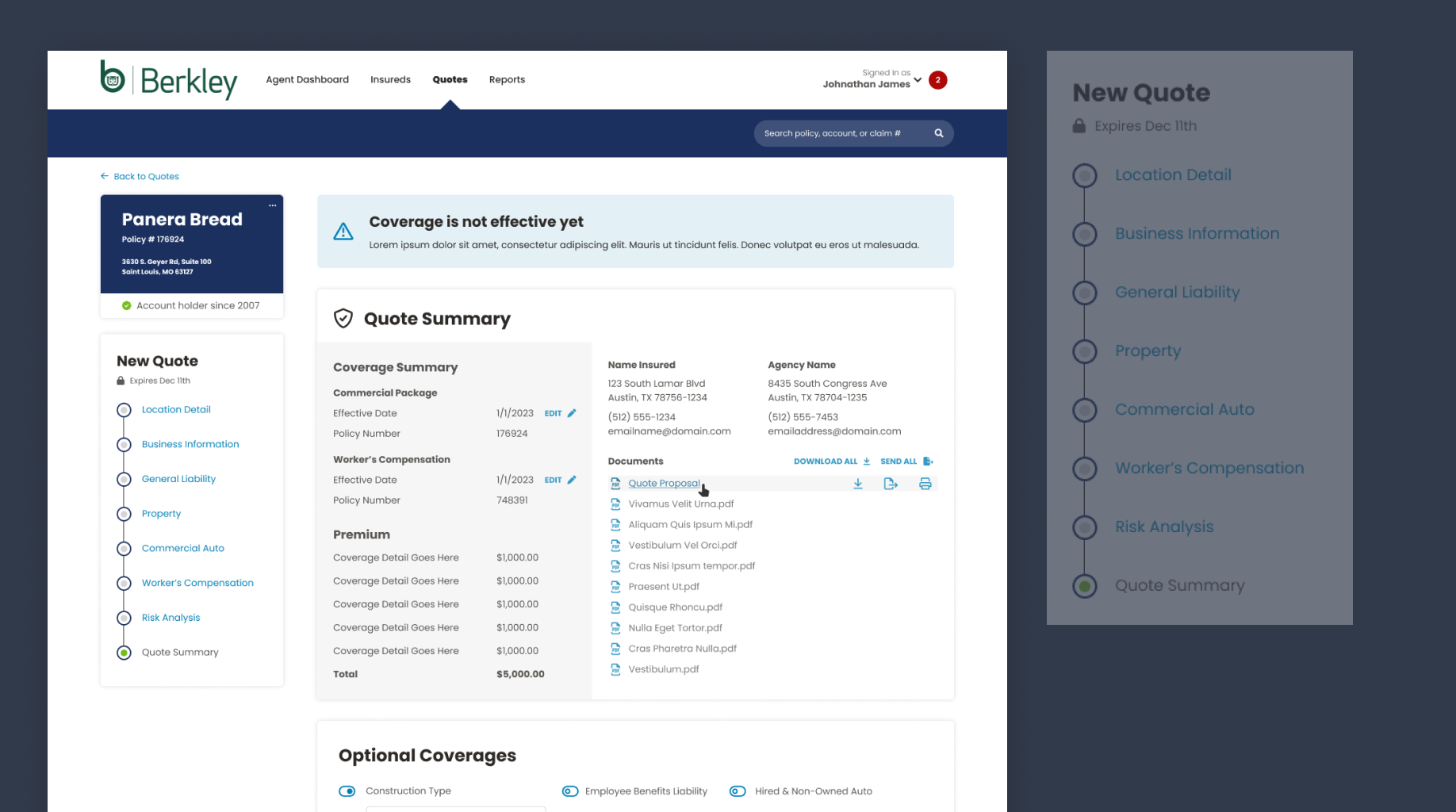Screen dimensions: 1456x812
Task: Select the Location Detail step circle in sidebar
Action: (x=124, y=410)
